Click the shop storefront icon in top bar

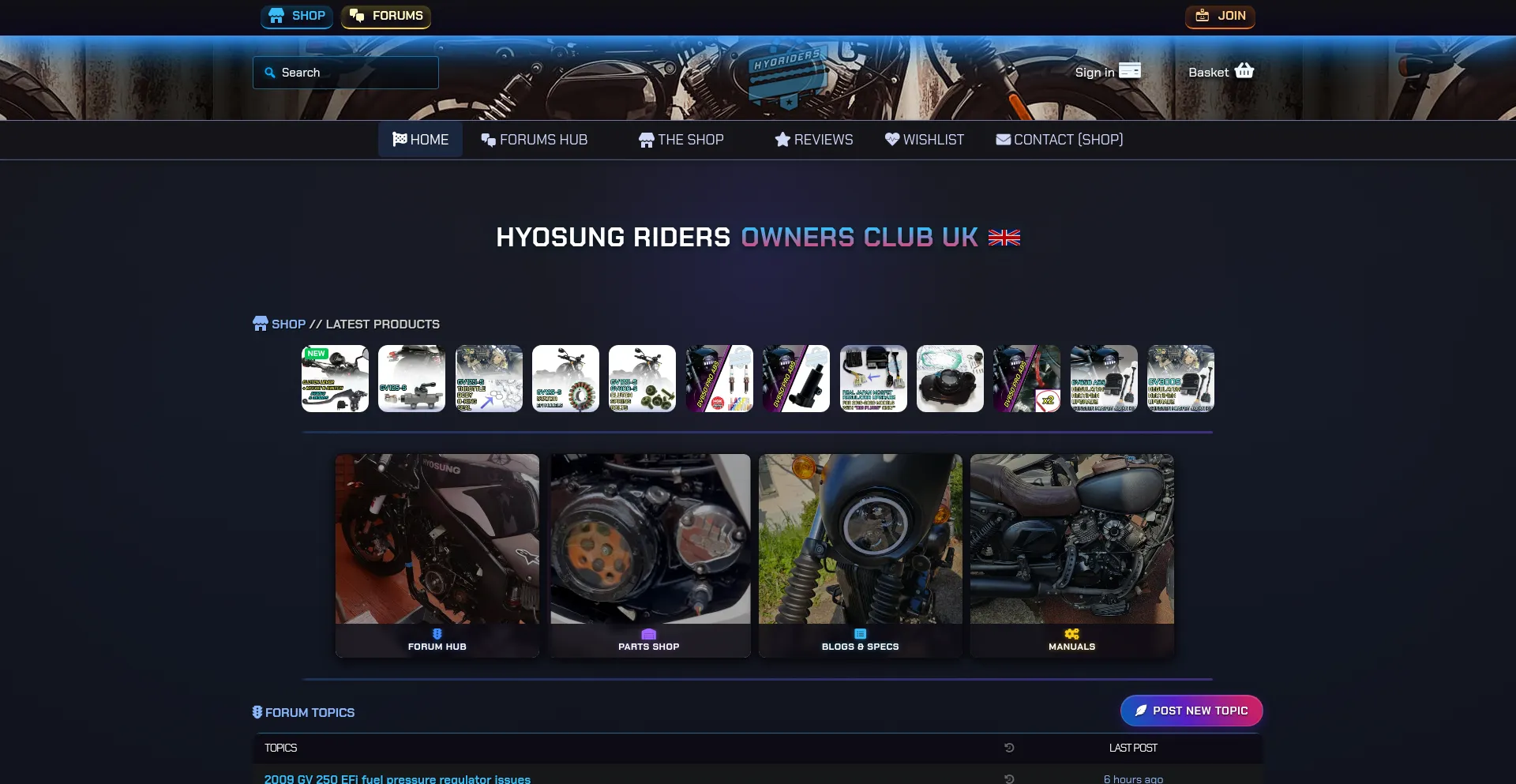(x=276, y=16)
